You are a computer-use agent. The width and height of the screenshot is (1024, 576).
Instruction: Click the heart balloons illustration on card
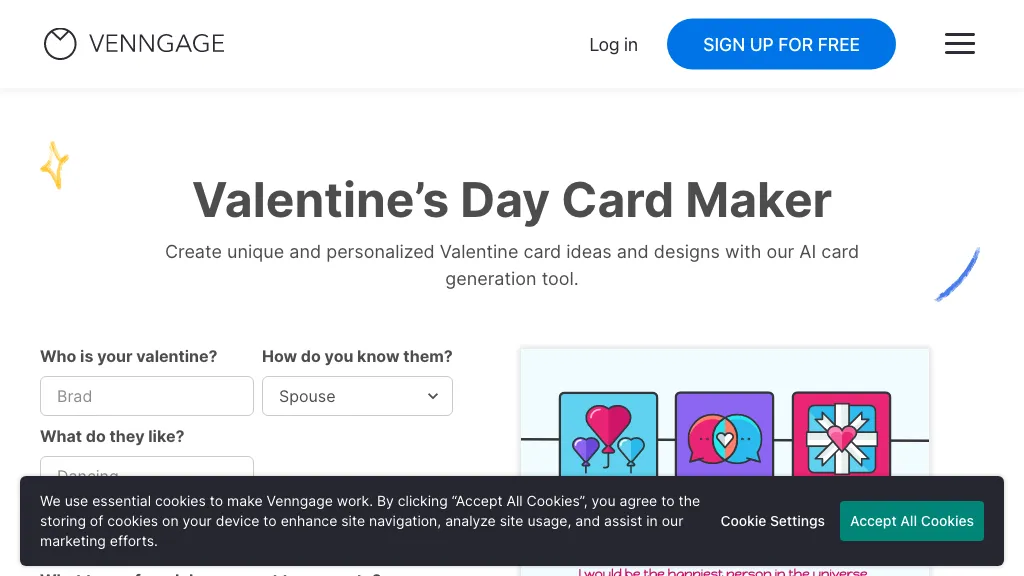[x=608, y=436]
